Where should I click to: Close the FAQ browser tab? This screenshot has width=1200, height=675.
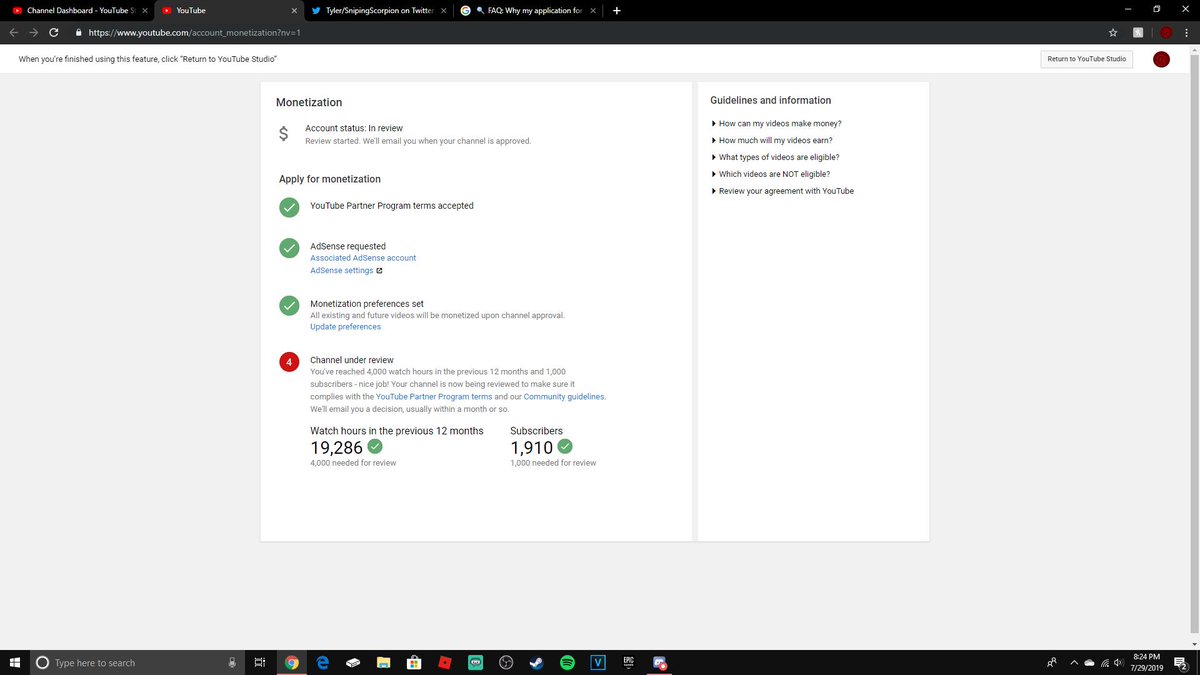tap(593, 11)
